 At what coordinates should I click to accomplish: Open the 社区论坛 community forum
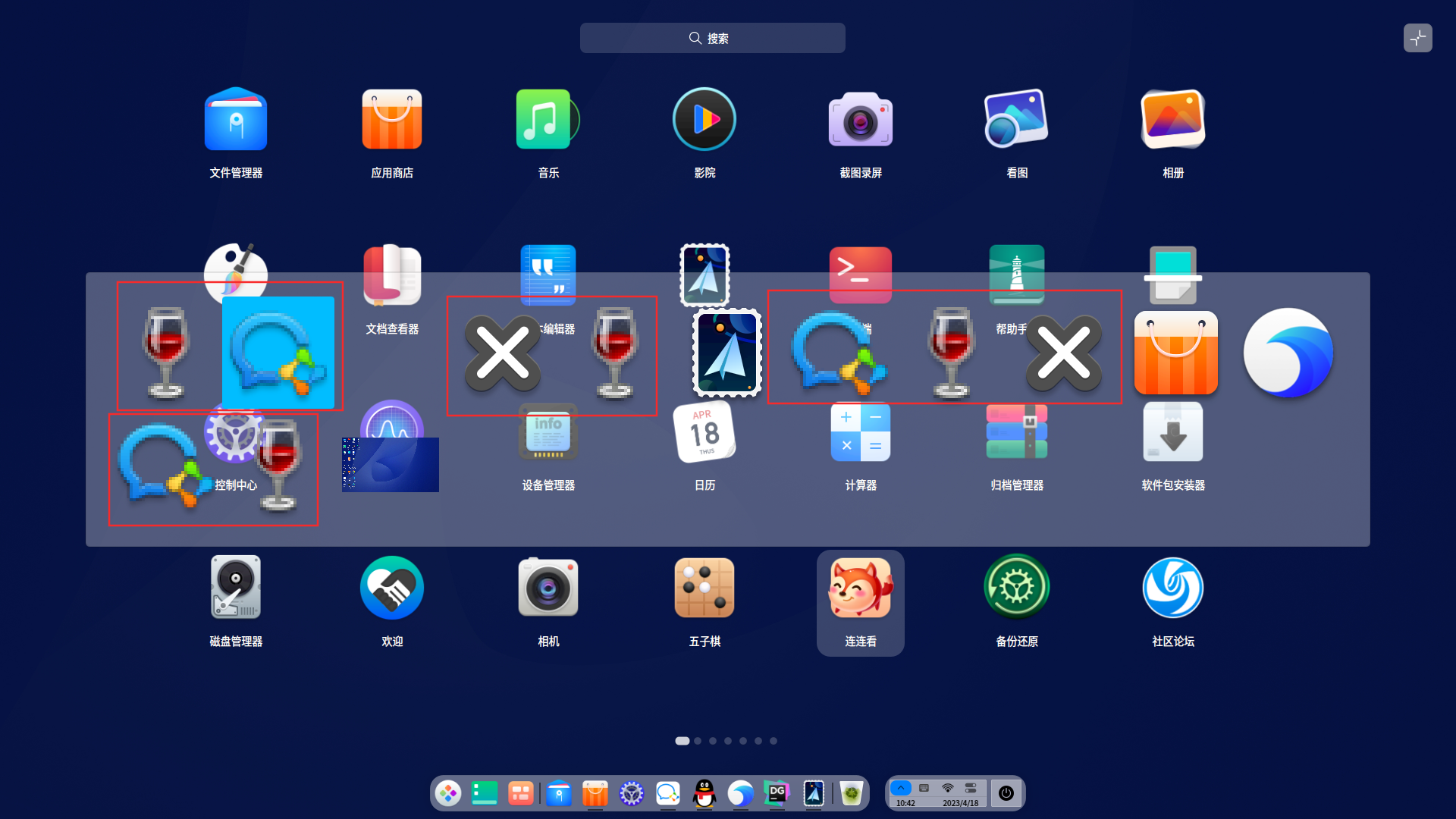pyautogui.click(x=1173, y=588)
